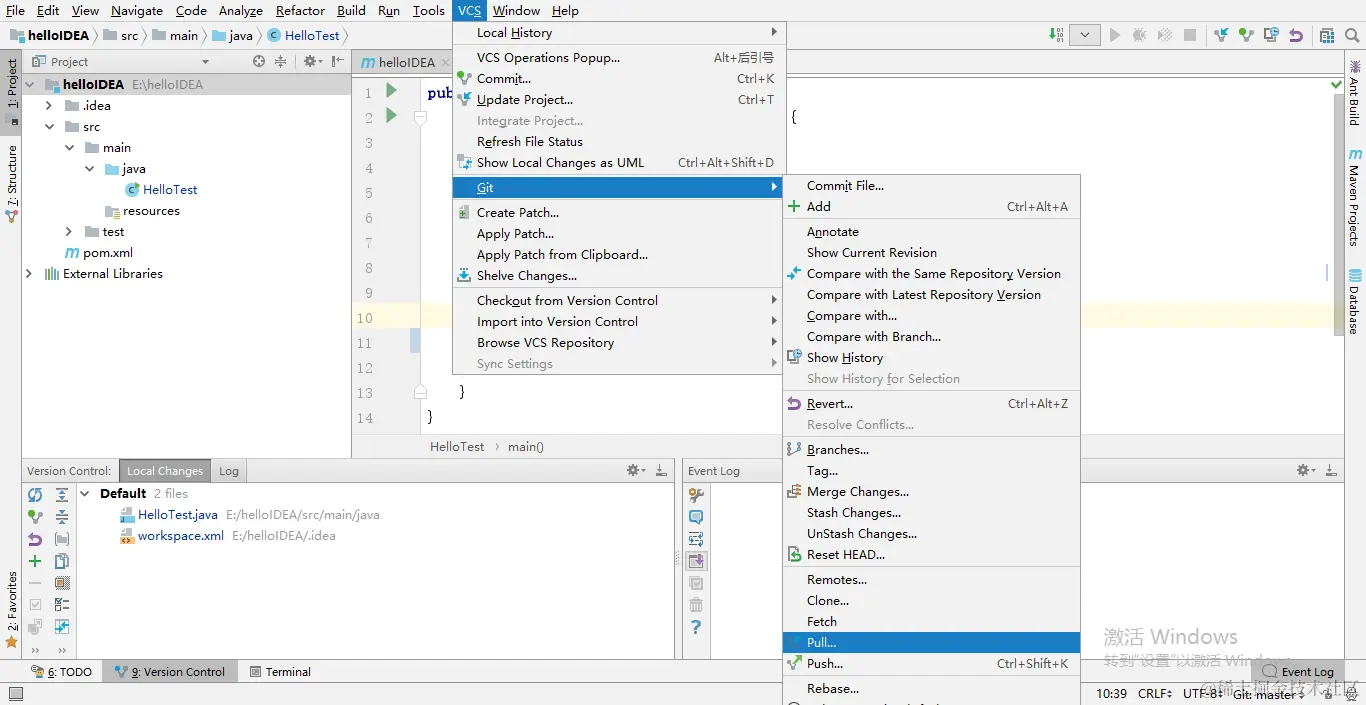
Task: Open the run configuration dropdown
Action: coord(1085,35)
